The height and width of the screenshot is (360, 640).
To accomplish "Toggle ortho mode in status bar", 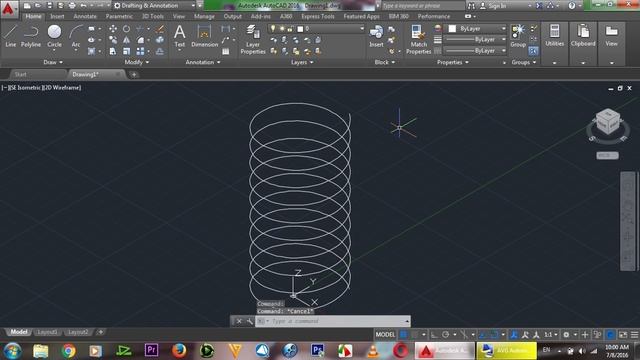I will [x=434, y=335].
